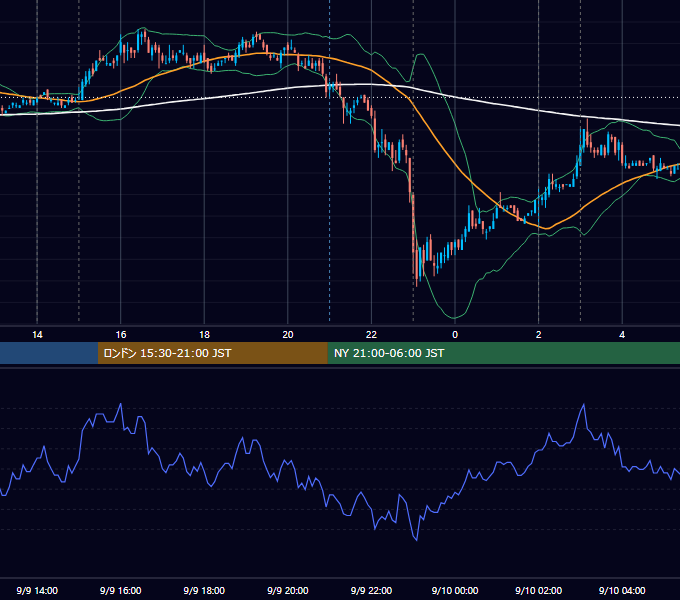Click the oscillator trough near 9/9 23:00
Viewport: 680px width, 600px height.
(416, 540)
